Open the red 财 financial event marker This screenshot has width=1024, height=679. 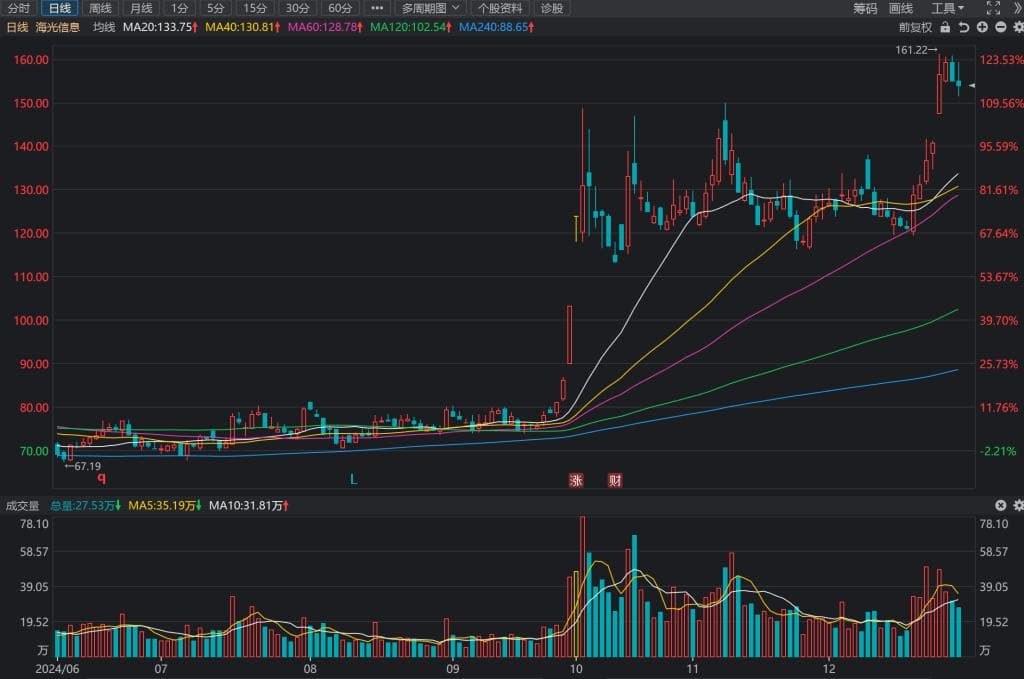tap(615, 481)
